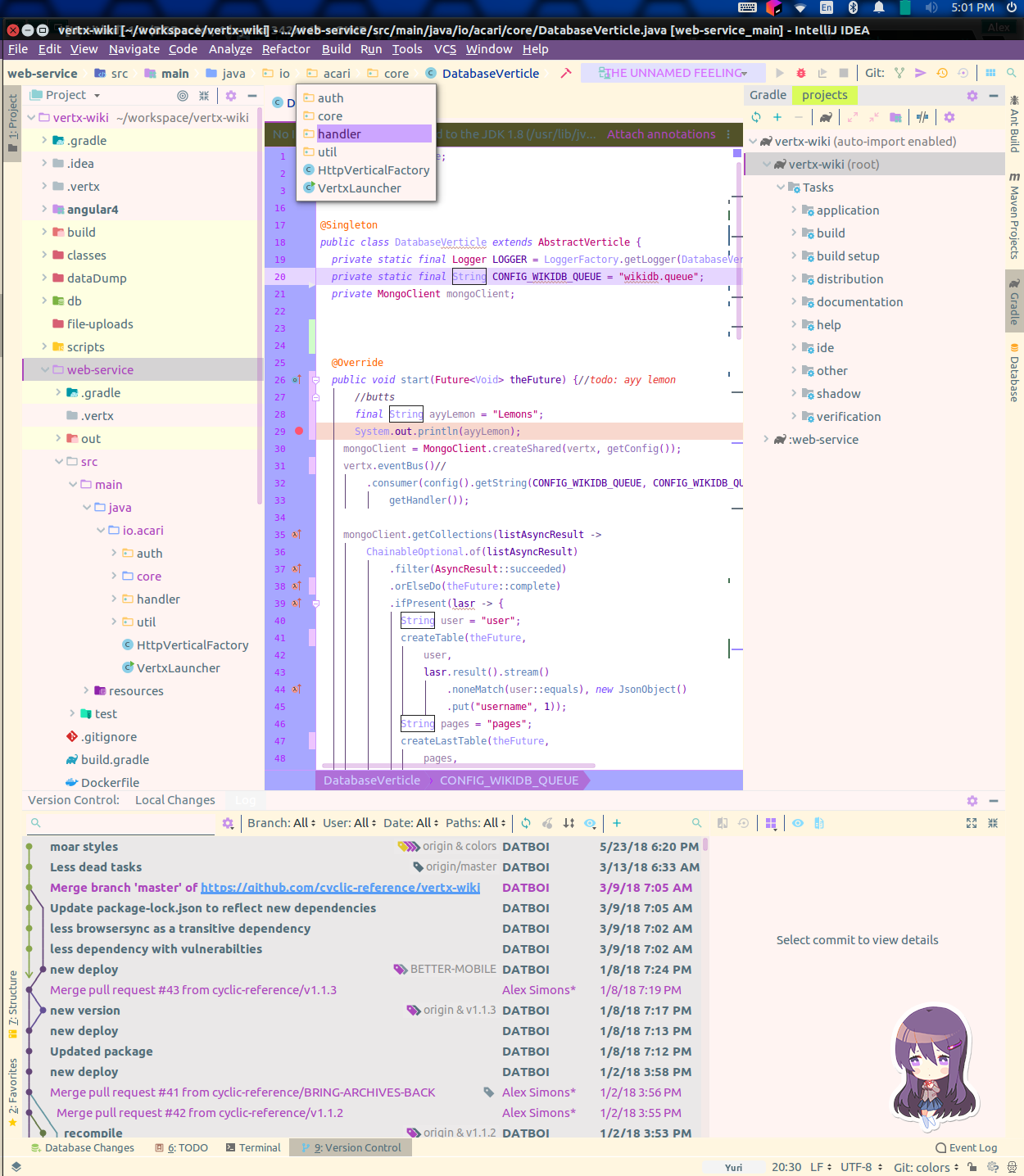Click the Attach annotations link

tap(660, 134)
